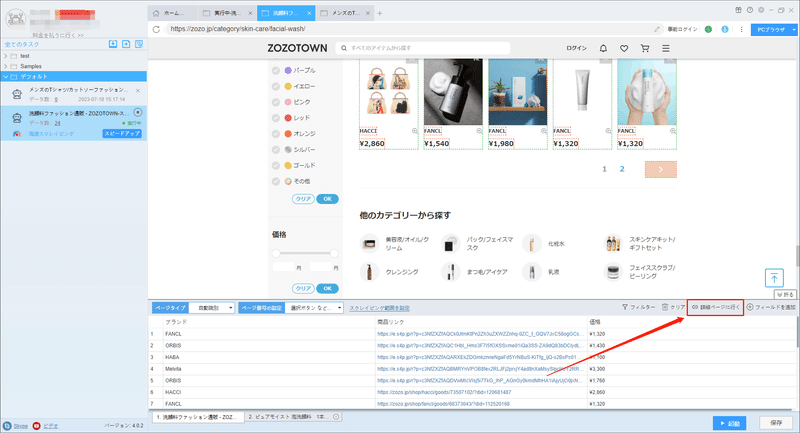This screenshot has height=433, width=800.
Task: Click the blue 起動 start button
Action: [730, 423]
